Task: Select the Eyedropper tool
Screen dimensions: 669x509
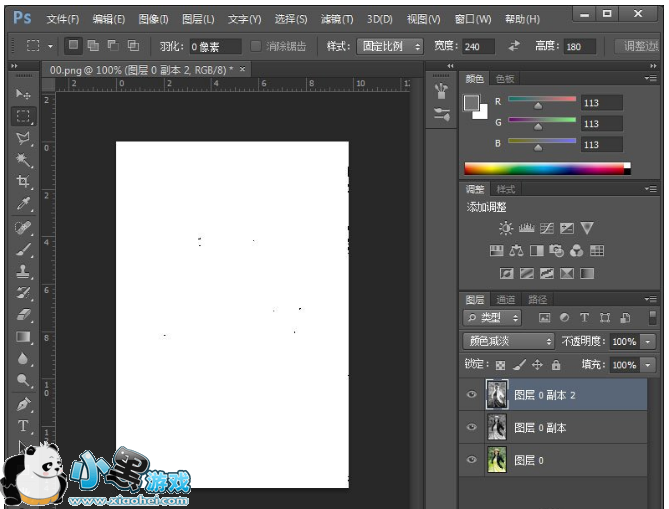Action: 23,204
